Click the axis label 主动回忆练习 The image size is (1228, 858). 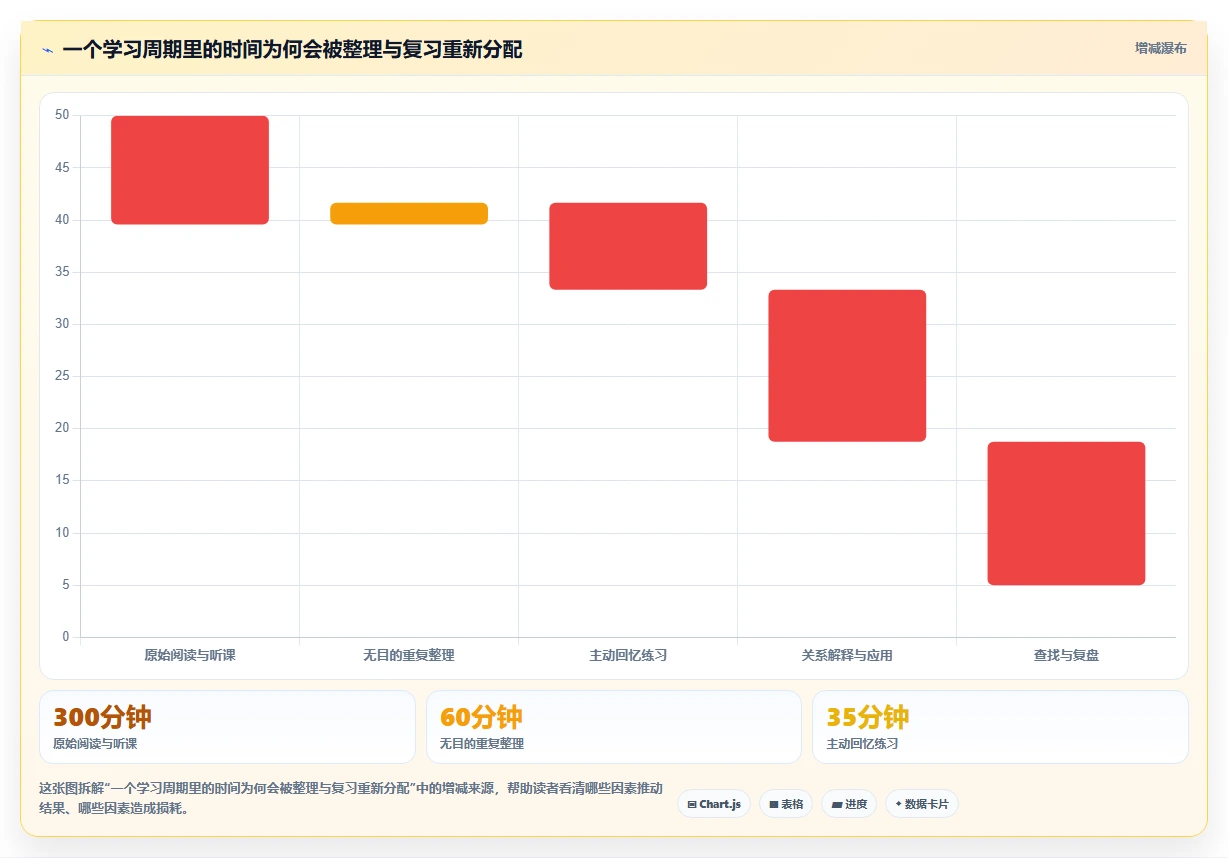(x=628, y=656)
